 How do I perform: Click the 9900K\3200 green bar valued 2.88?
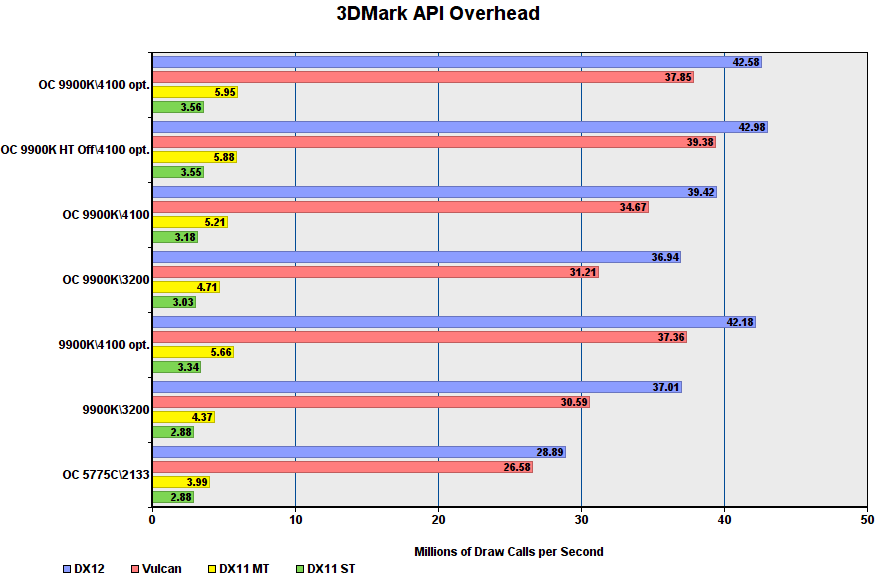point(173,432)
